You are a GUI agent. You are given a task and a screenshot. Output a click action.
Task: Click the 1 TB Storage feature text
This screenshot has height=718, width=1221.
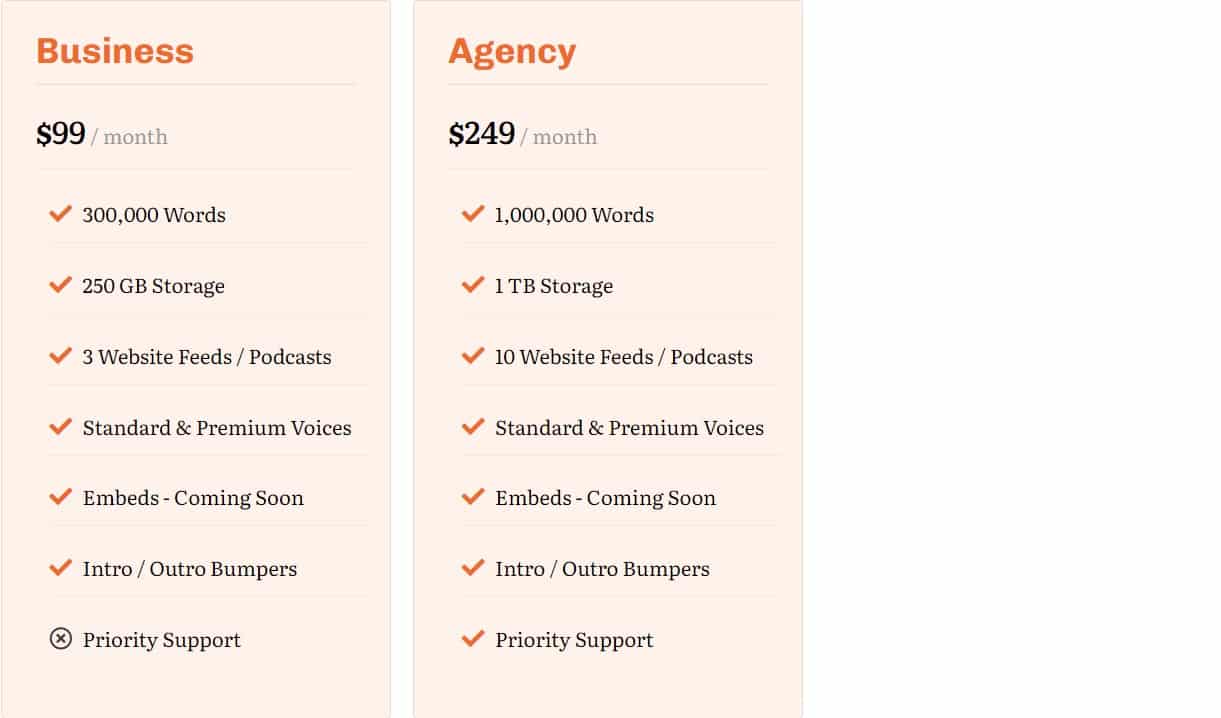(x=554, y=286)
